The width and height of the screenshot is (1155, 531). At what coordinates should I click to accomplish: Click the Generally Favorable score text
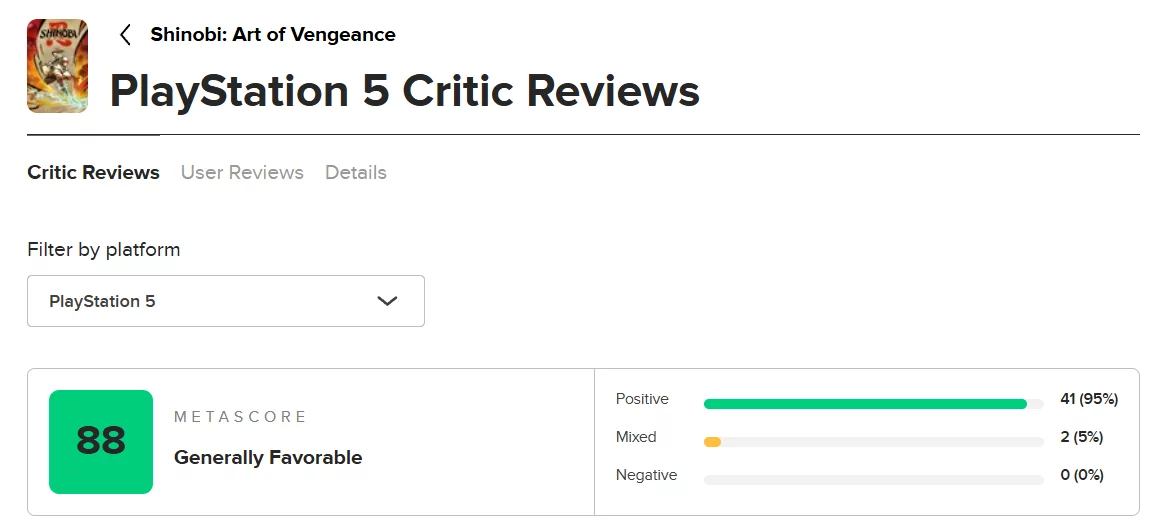pyautogui.click(x=268, y=458)
